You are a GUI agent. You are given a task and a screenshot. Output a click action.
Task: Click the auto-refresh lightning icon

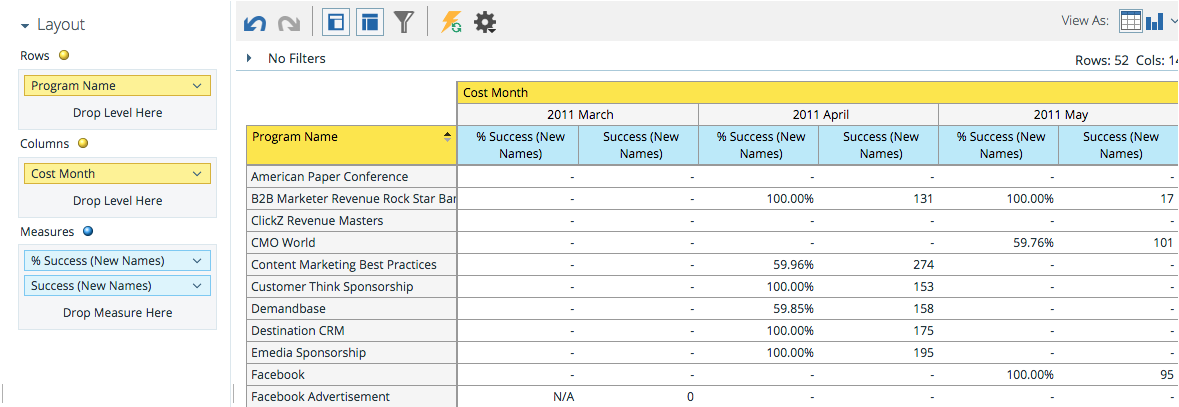coord(451,22)
